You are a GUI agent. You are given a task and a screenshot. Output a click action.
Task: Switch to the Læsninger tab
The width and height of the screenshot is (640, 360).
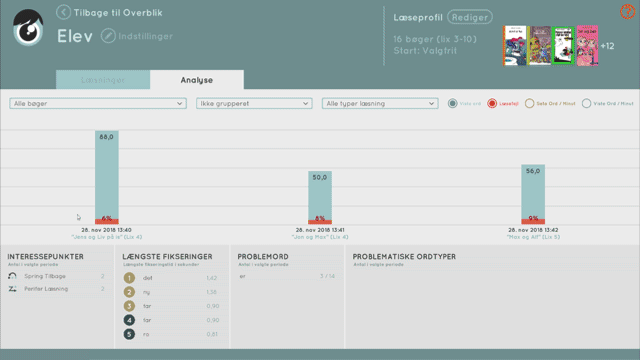click(103, 80)
